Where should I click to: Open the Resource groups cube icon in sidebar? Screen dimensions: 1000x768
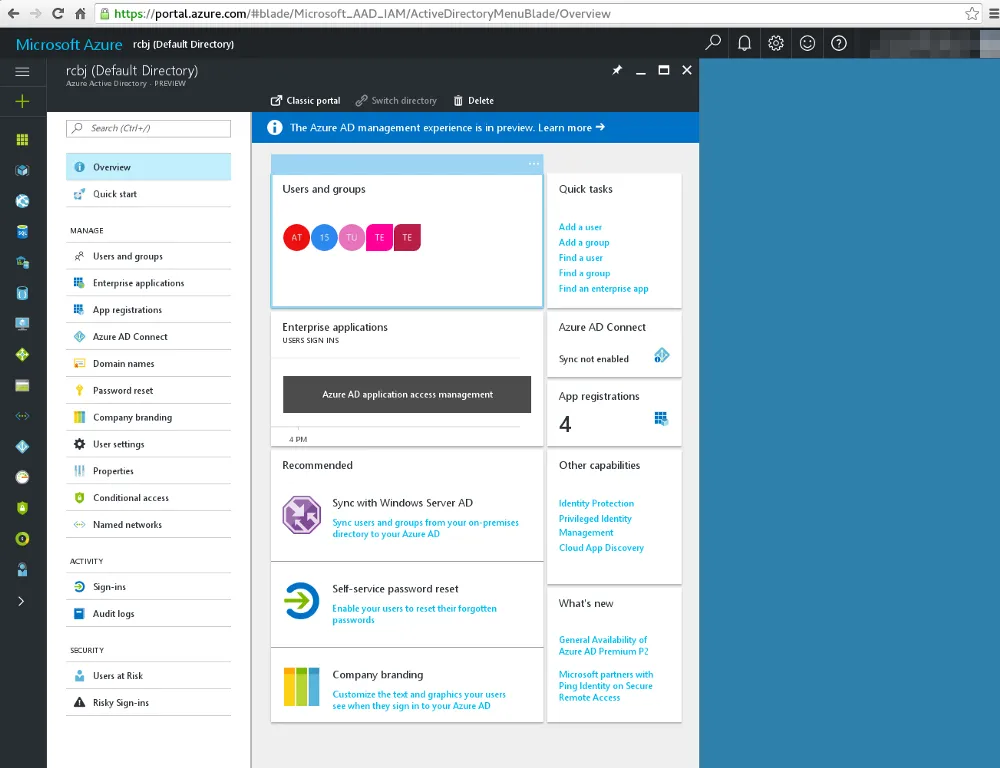[x=22, y=170]
